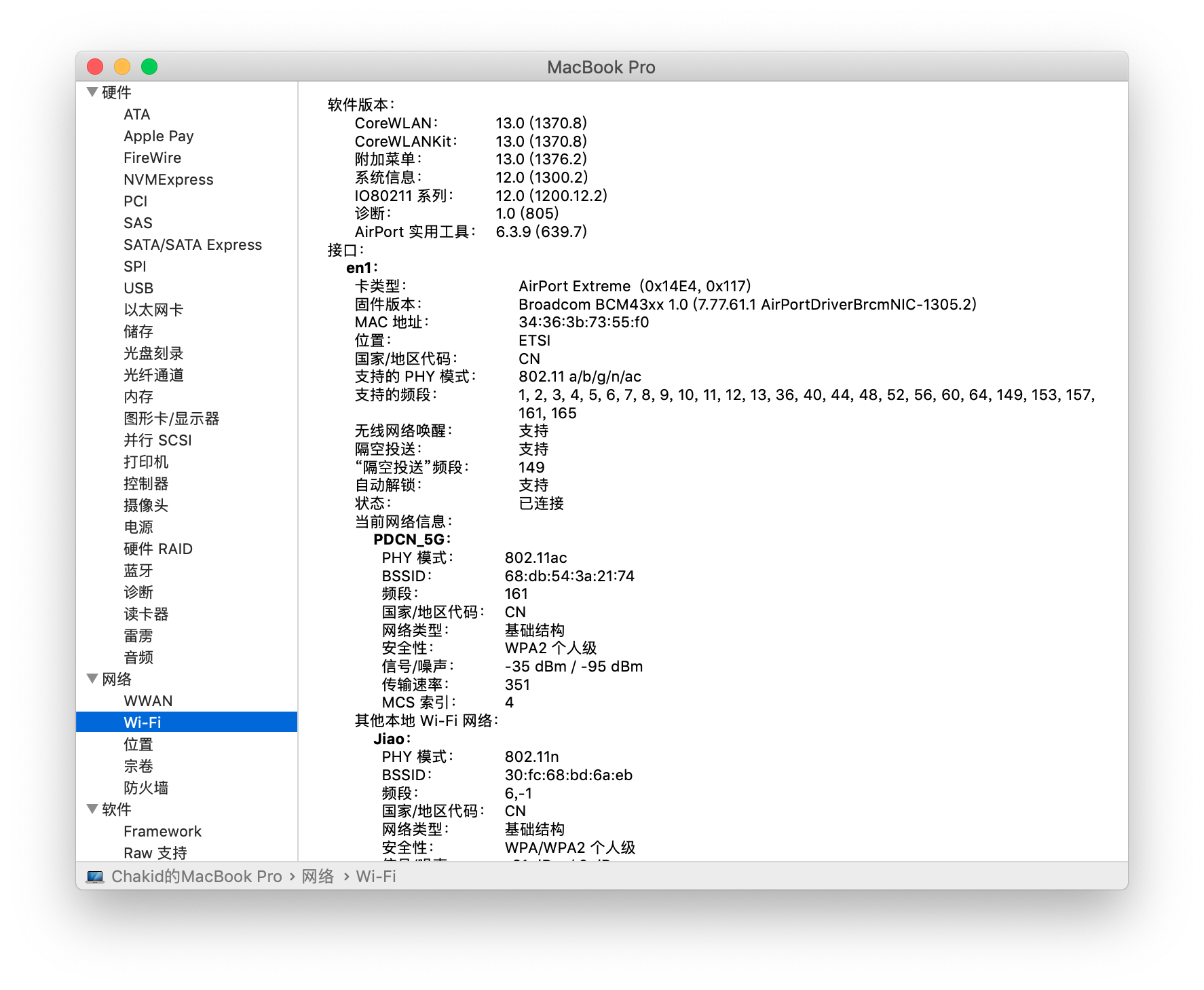Select SAS in the sidebar

138,223
